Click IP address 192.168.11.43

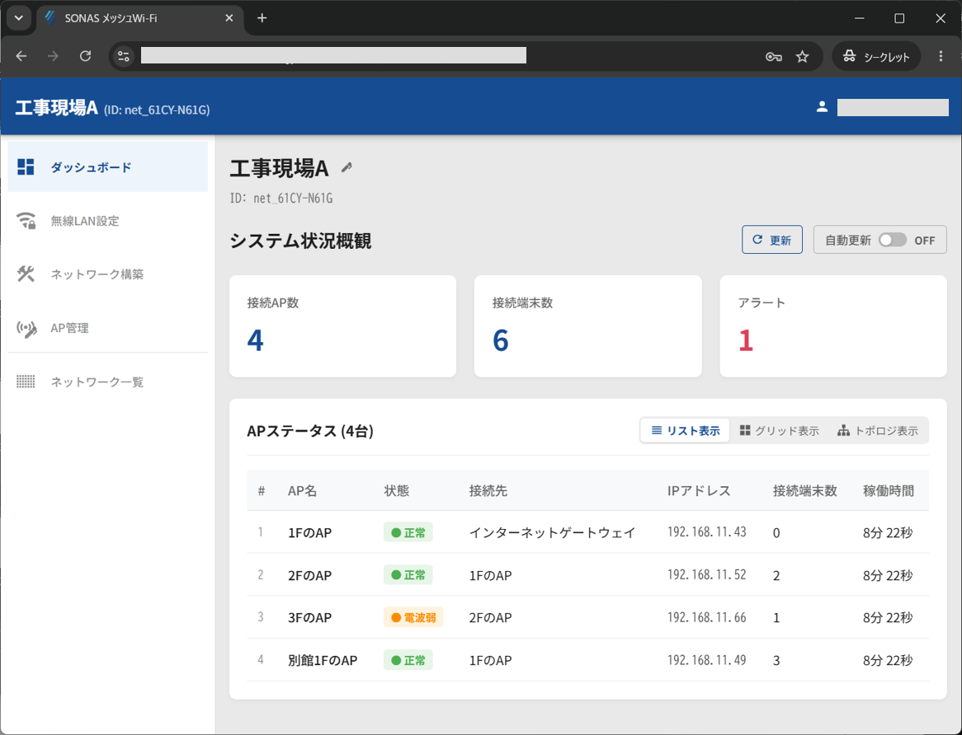pos(707,533)
